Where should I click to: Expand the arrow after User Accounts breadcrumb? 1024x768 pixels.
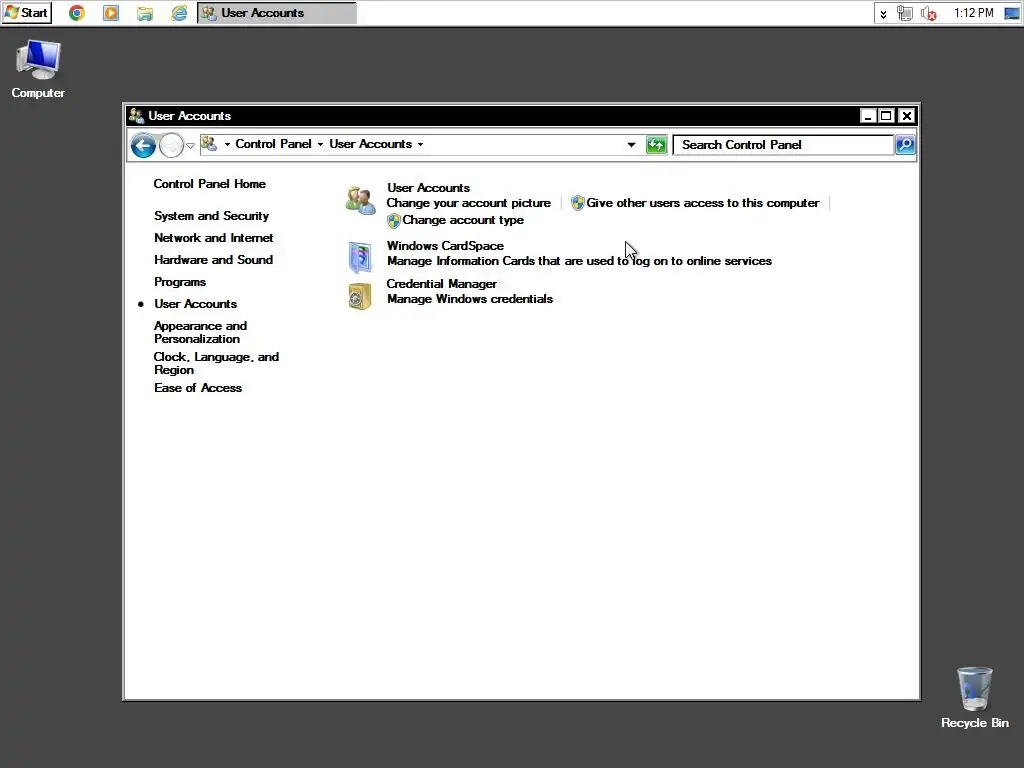coord(420,144)
